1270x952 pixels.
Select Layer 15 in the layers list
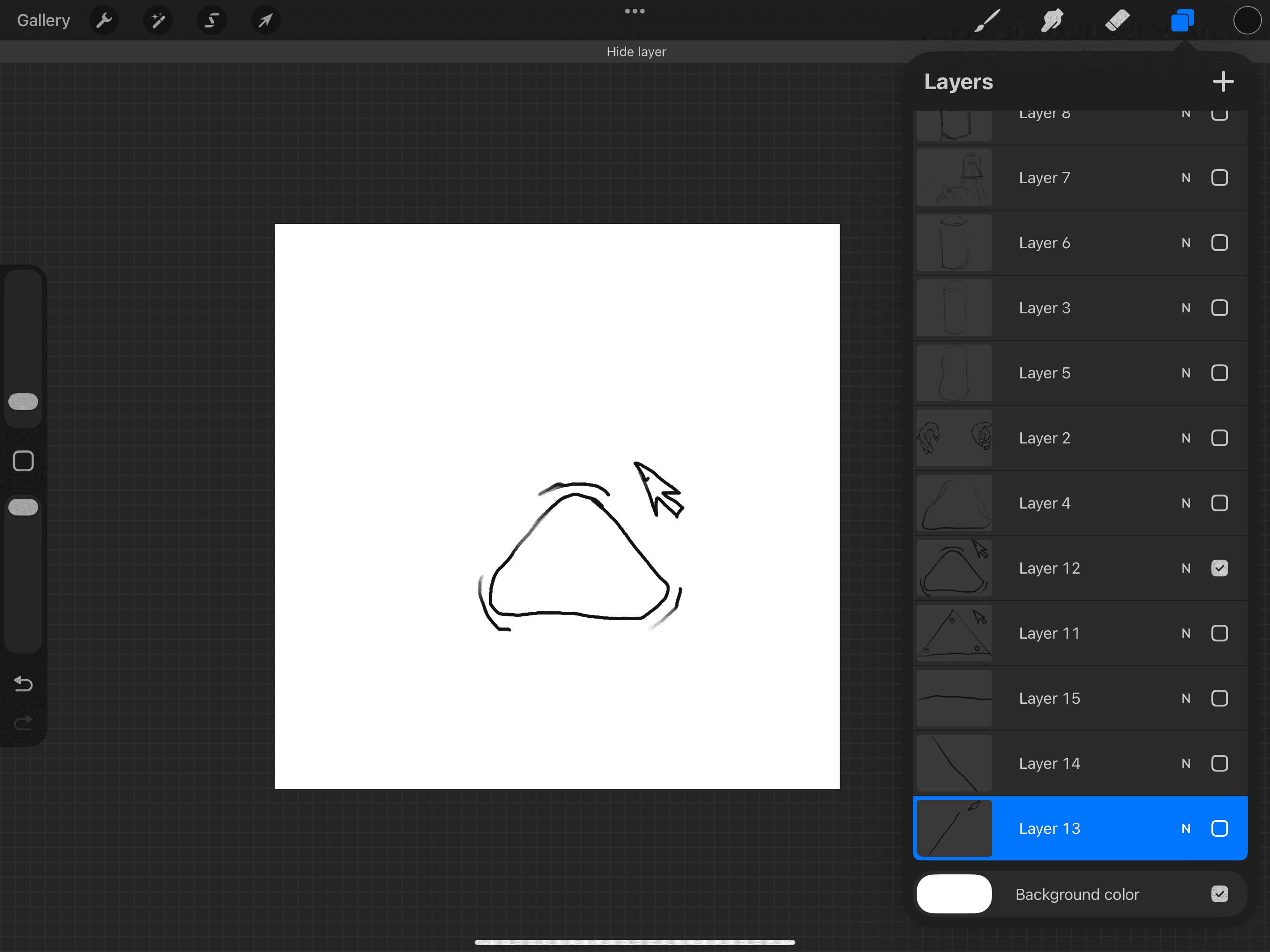pos(1049,698)
